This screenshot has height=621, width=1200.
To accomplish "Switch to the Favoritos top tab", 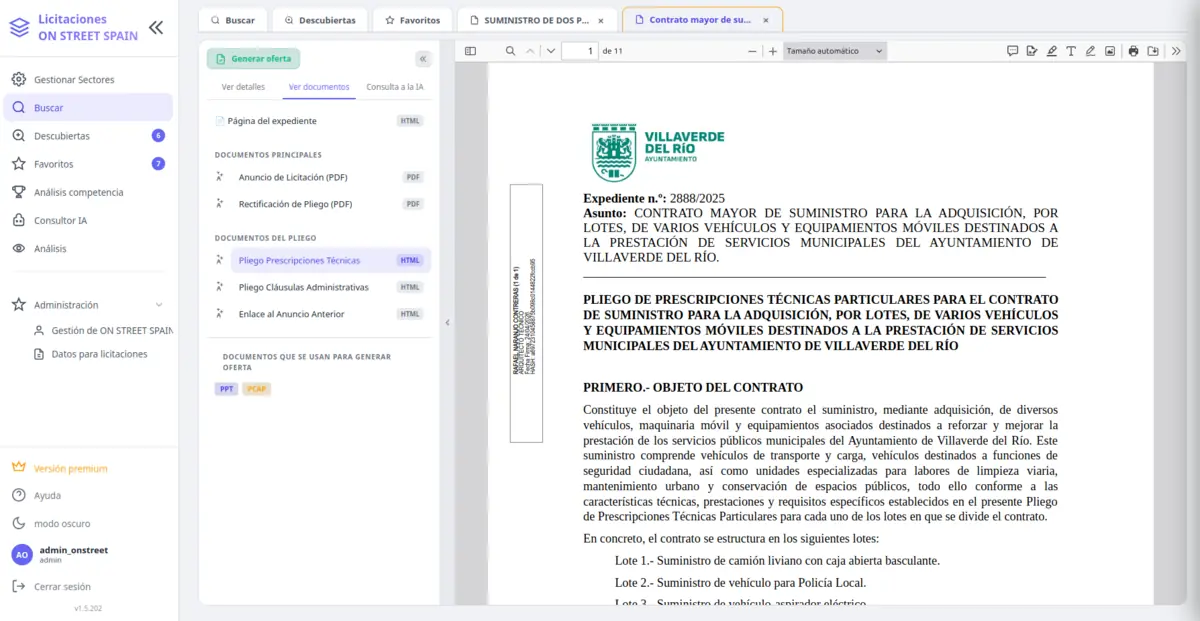I will tap(412, 20).
